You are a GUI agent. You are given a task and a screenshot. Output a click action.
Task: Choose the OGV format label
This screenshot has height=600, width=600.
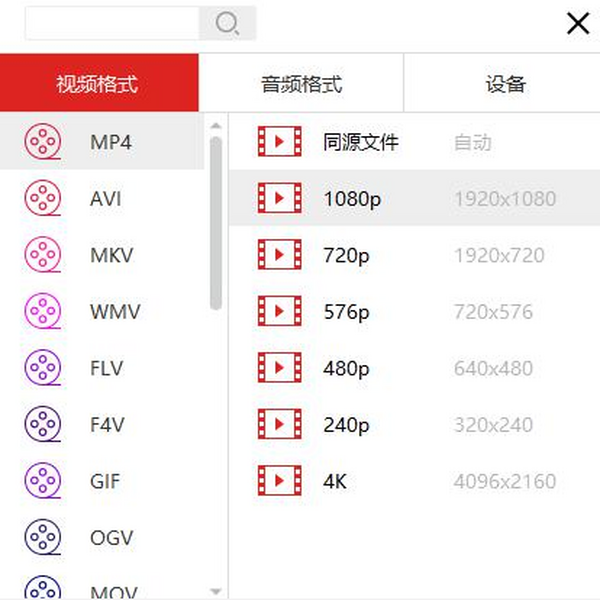[112, 537]
